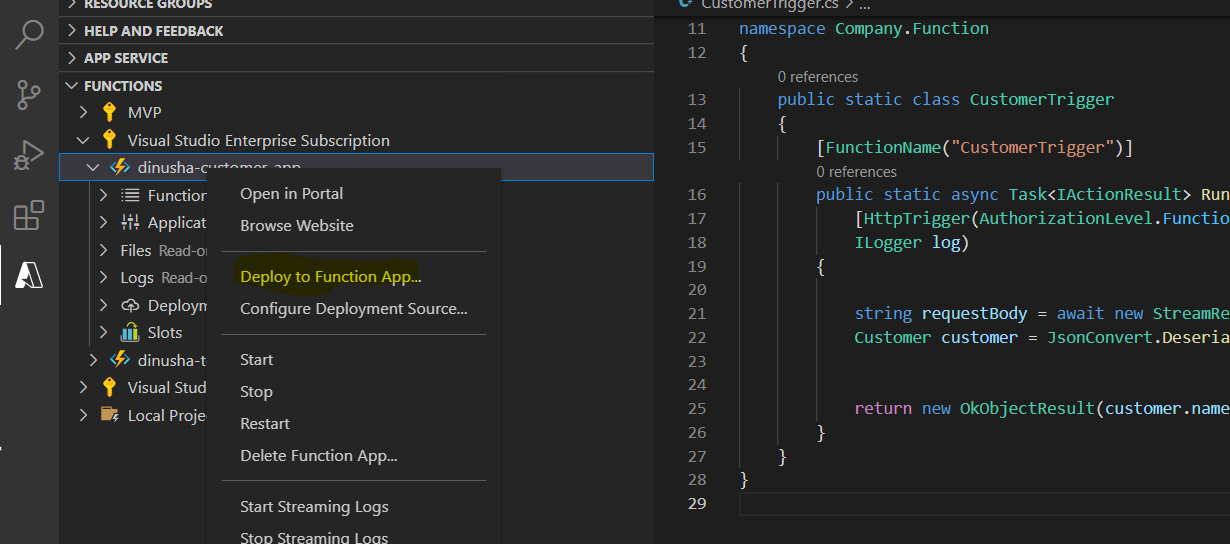Click the return new OkObjectResult line

(x=1042, y=408)
